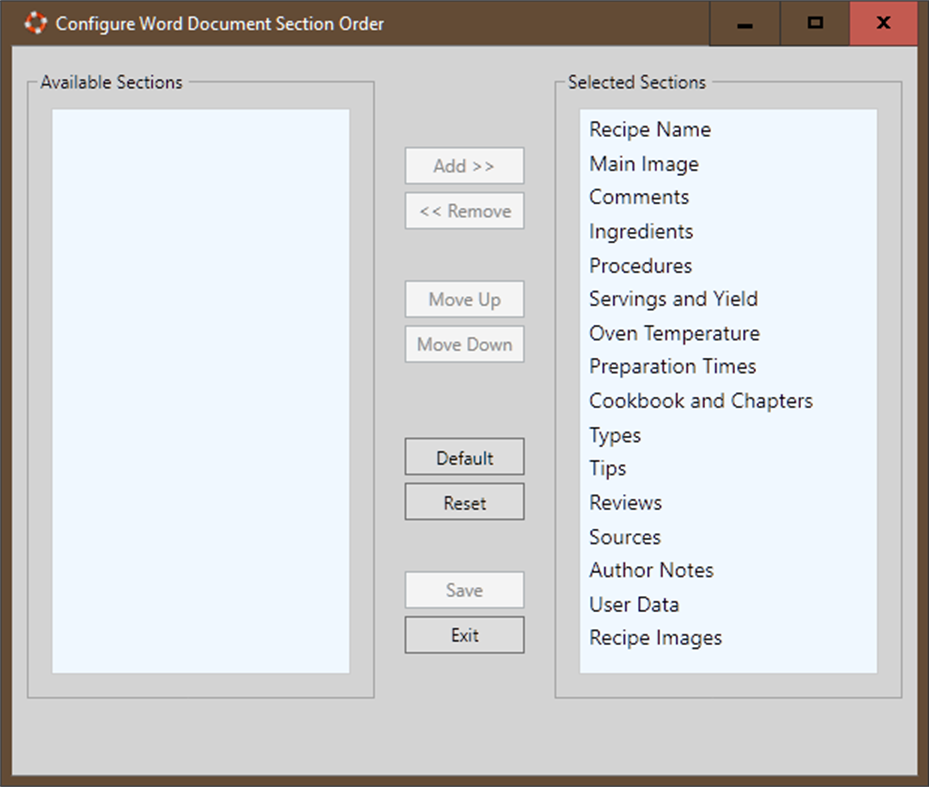Viewport: 929px width, 787px height.
Task: Click the Add >> button
Action: [x=464, y=165]
